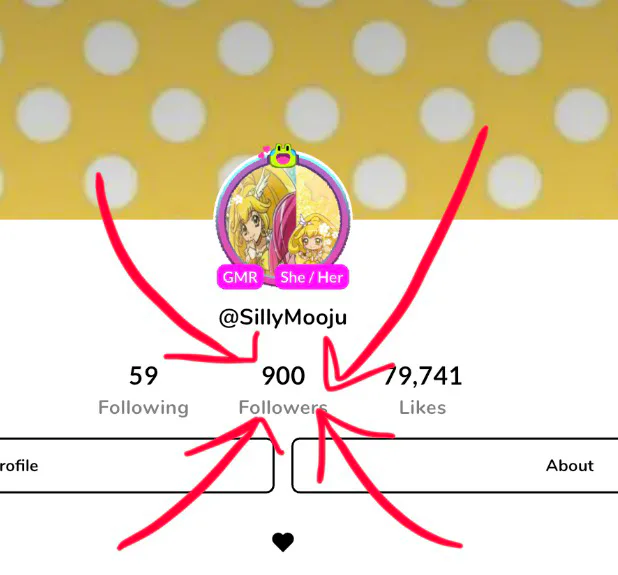The width and height of the screenshot is (618, 575).
Task: View the Likes count
Action: pos(423,391)
